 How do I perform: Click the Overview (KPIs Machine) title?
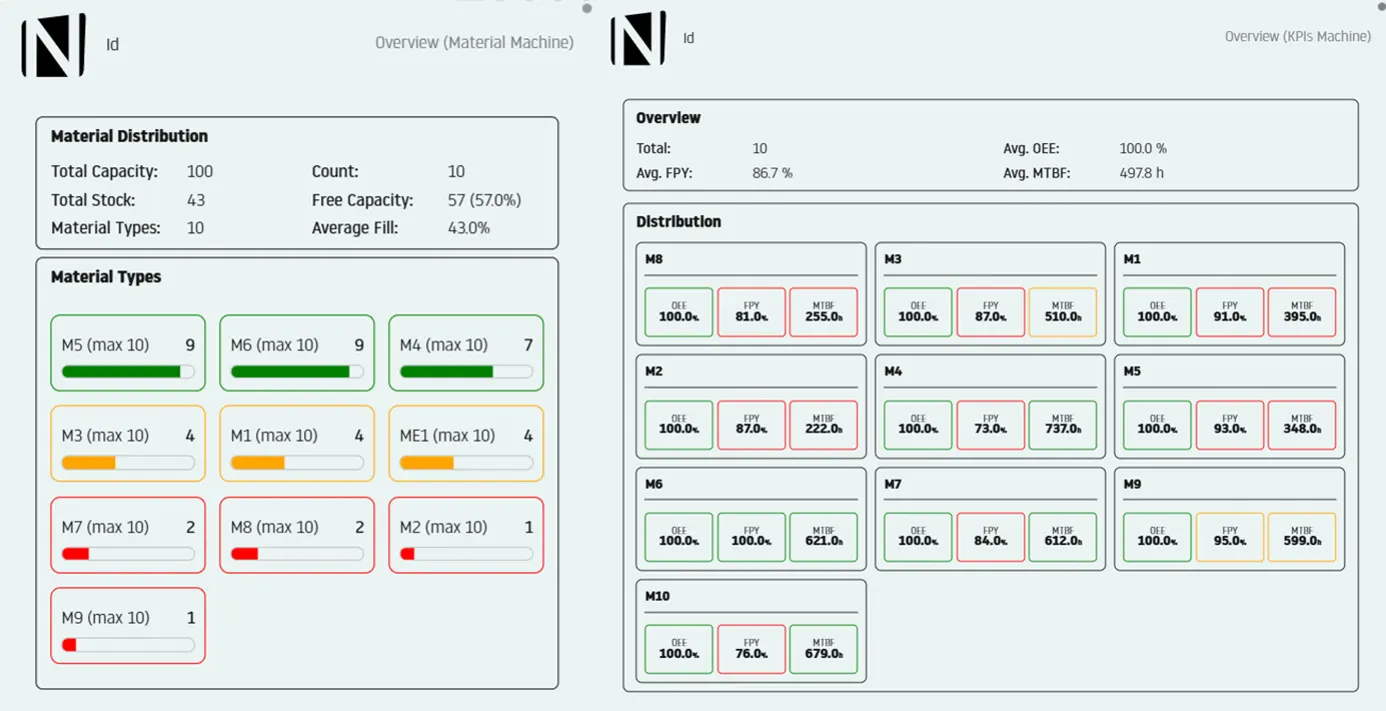[1298, 36]
